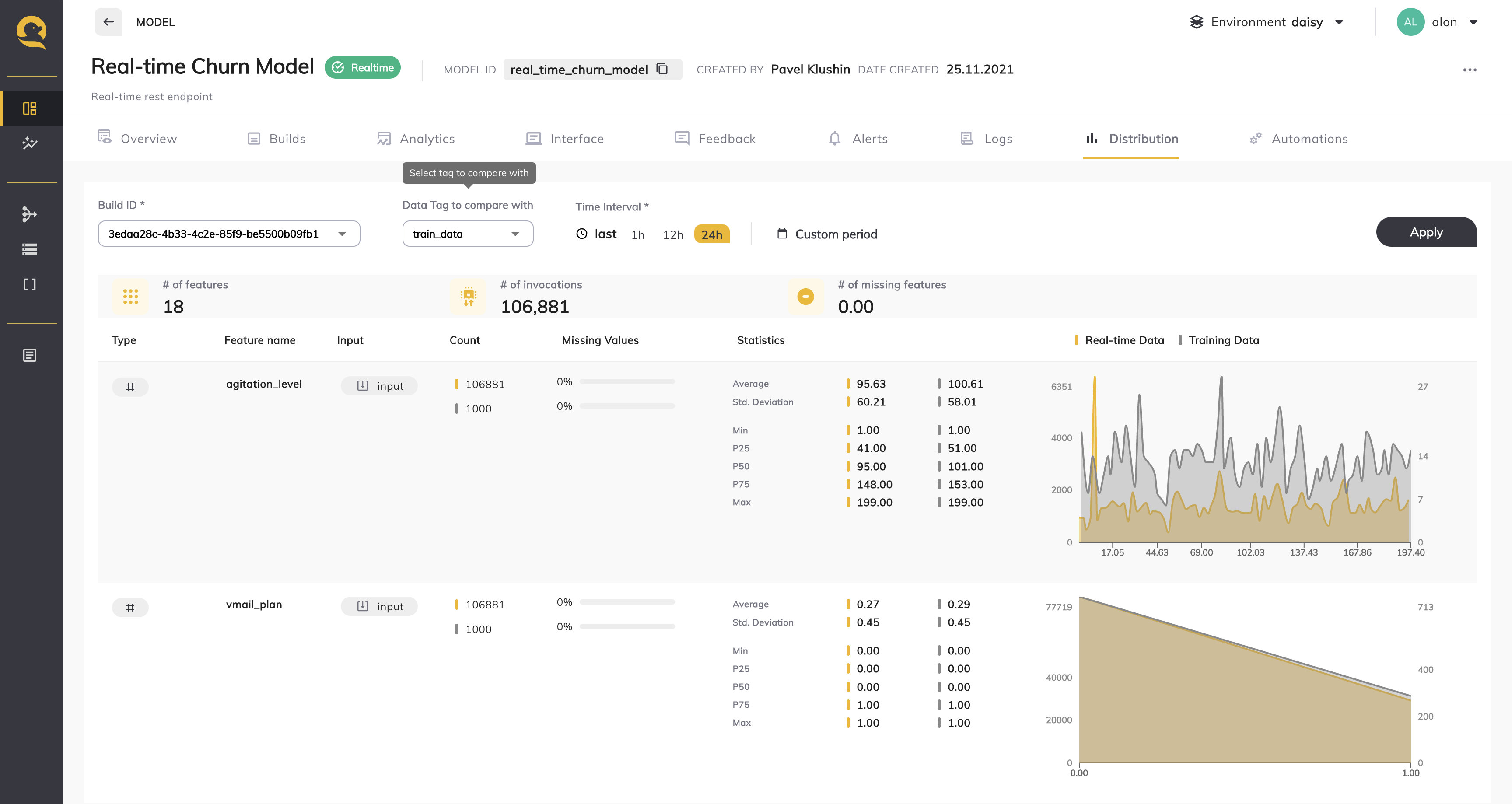Viewport: 1512px width, 804px height.
Task: Click the Feature name column header
Action: tap(259, 340)
